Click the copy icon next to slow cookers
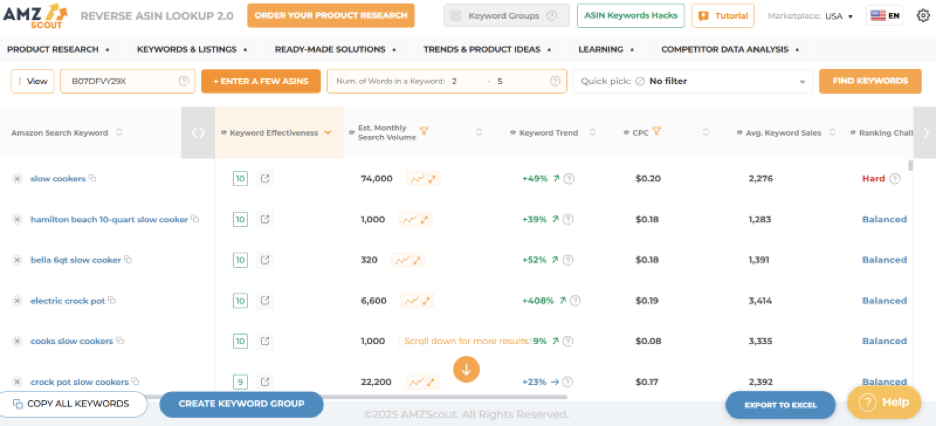This screenshot has width=936, height=426. click(93, 178)
